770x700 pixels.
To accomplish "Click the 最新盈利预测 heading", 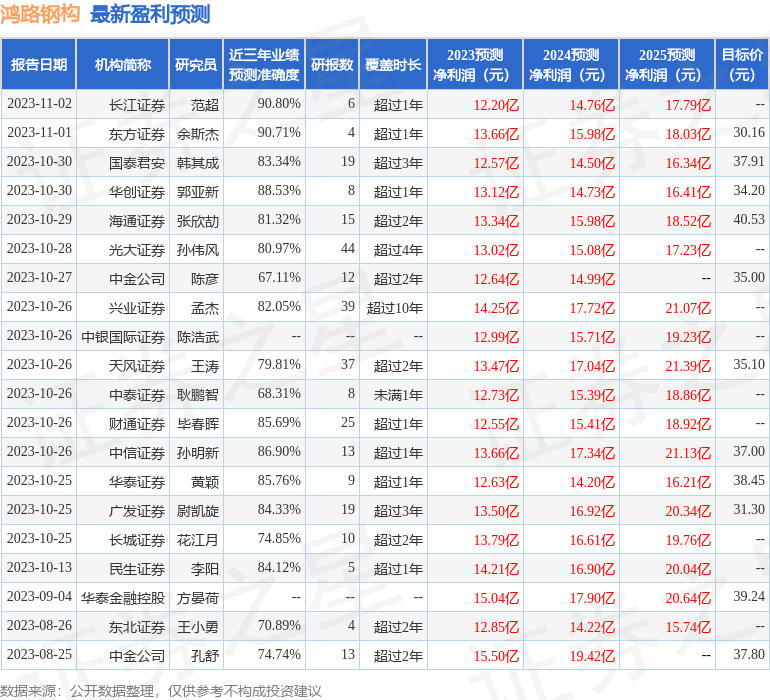I will [x=150, y=14].
